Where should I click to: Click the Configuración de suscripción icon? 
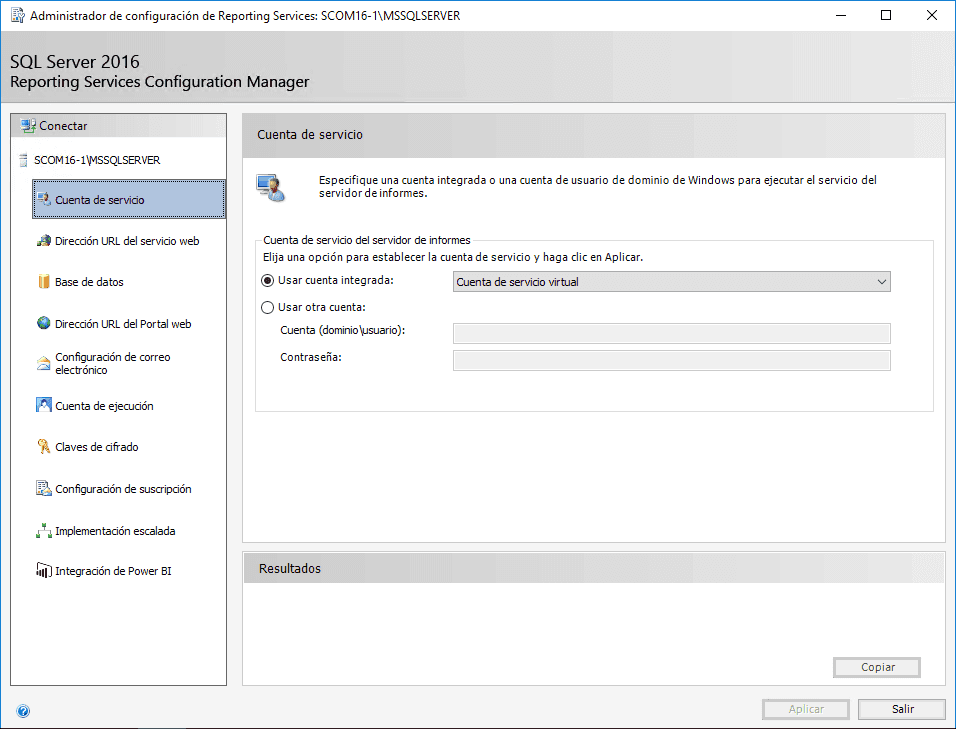point(44,488)
